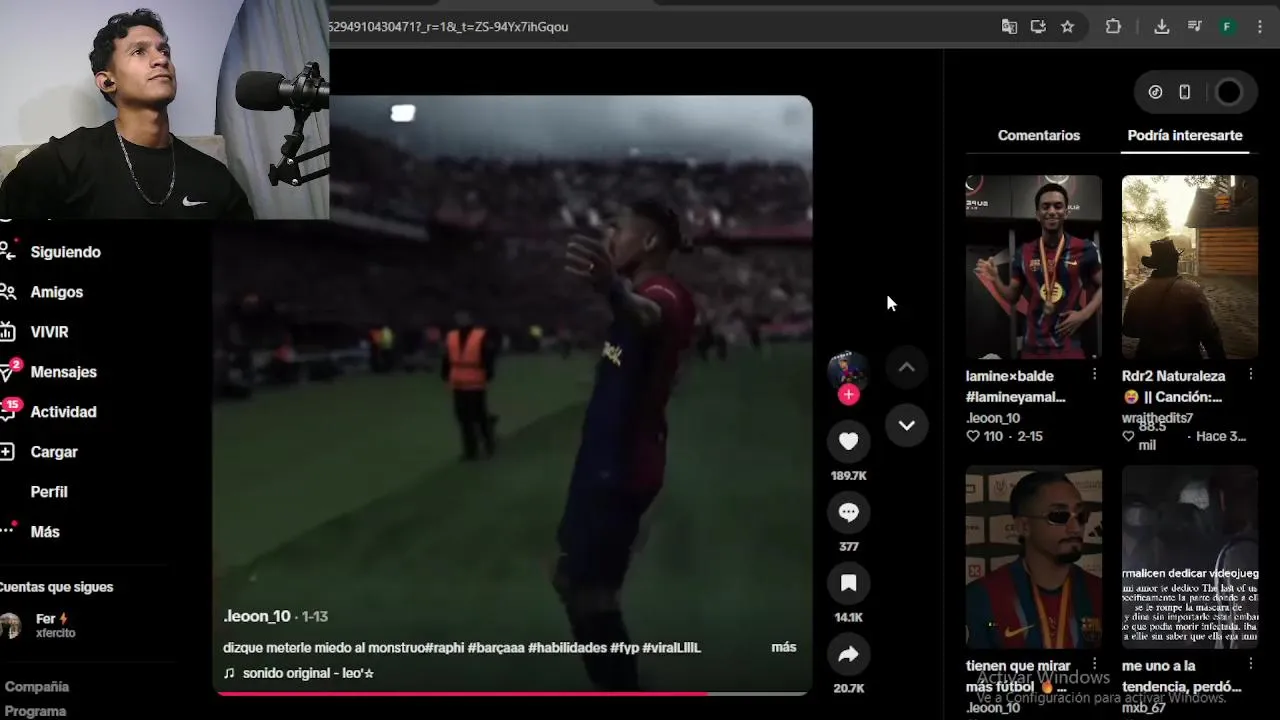Click 'Cuentas que sigues' heading
1280x720 pixels.
pos(56,587)
